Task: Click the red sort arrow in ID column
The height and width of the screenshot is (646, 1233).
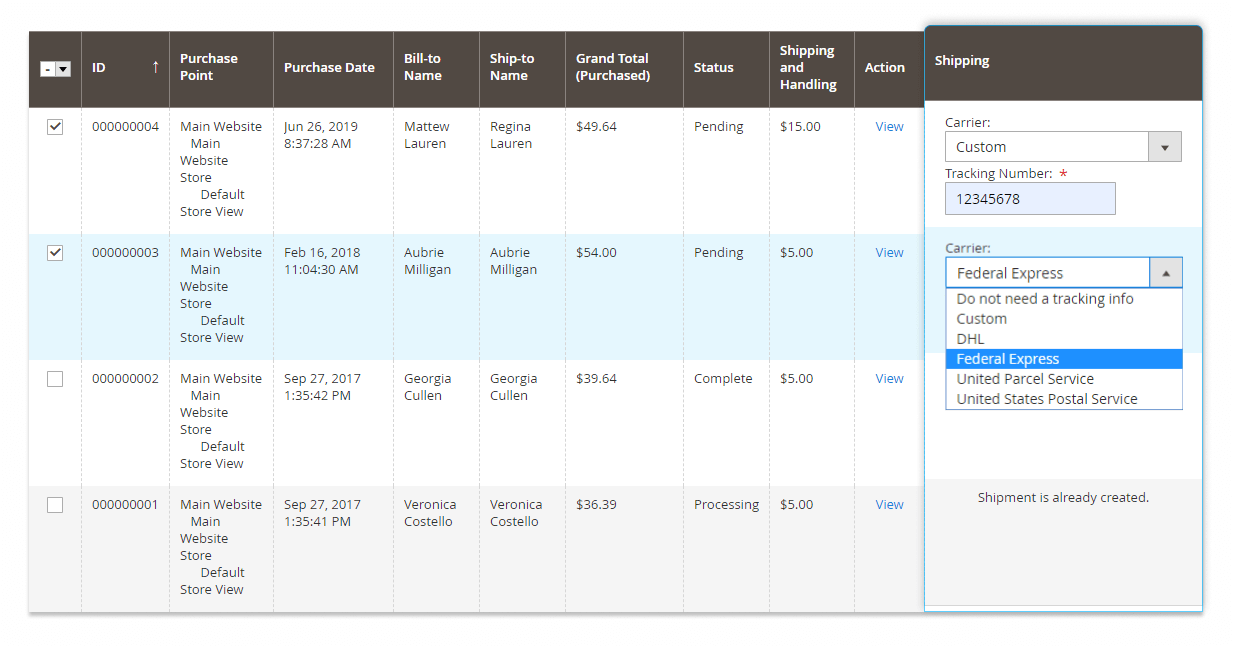Action: pos(155,68)
